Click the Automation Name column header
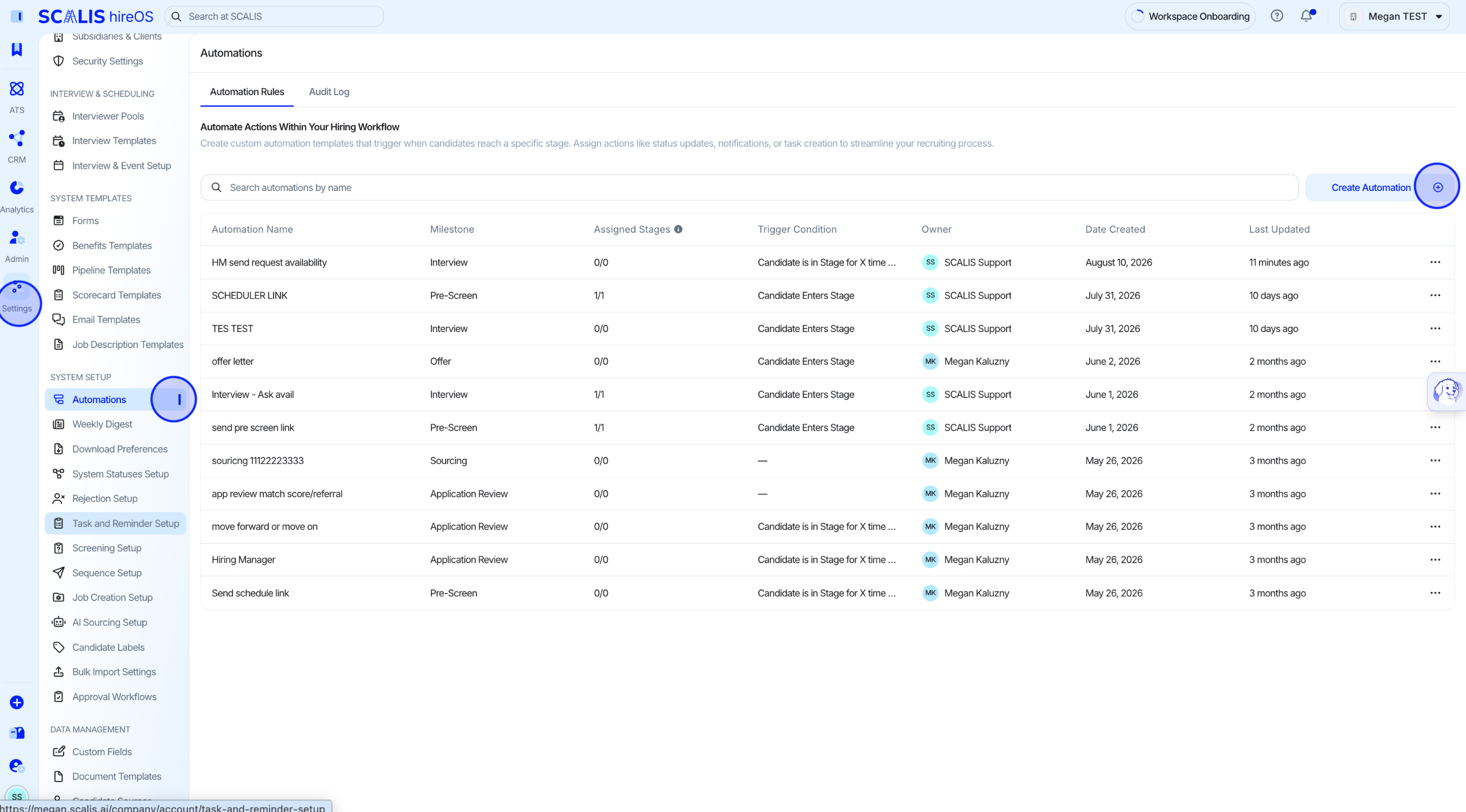 point(252,229)
